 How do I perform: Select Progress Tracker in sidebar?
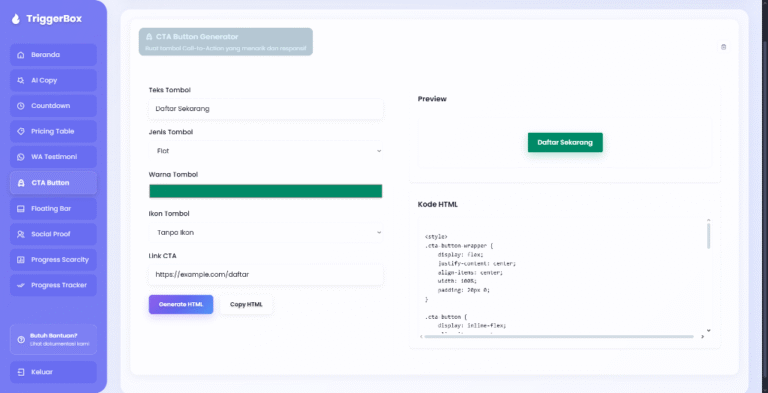[53, 285]
